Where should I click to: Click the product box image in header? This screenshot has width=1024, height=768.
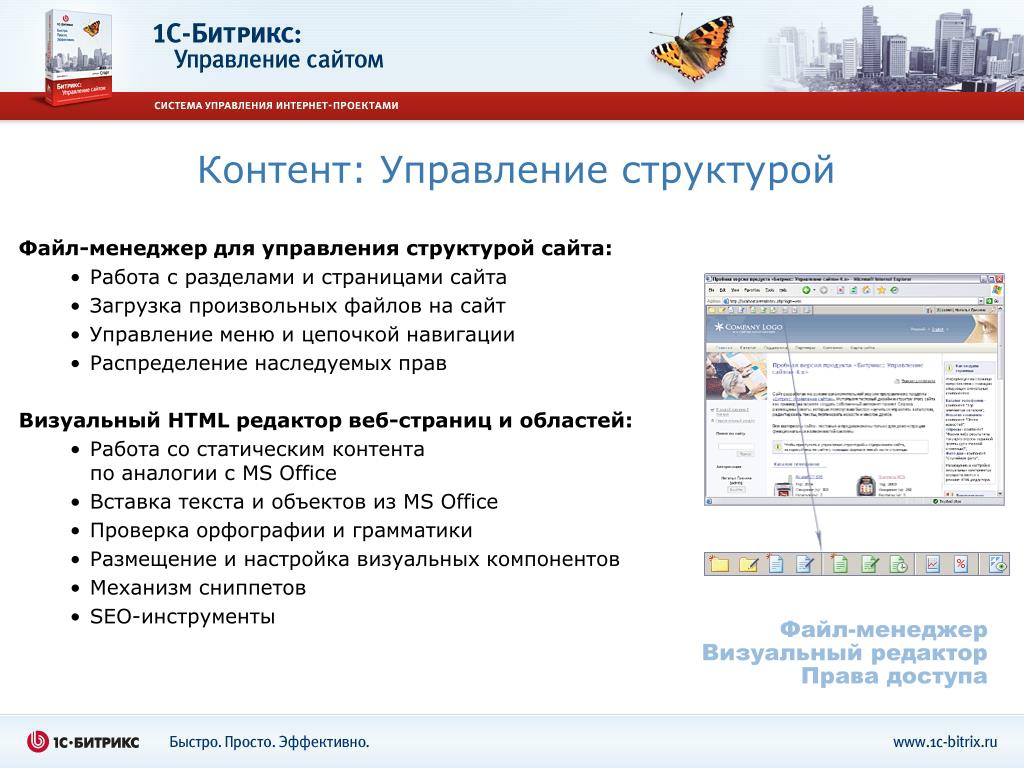click(x=78, y=57)
